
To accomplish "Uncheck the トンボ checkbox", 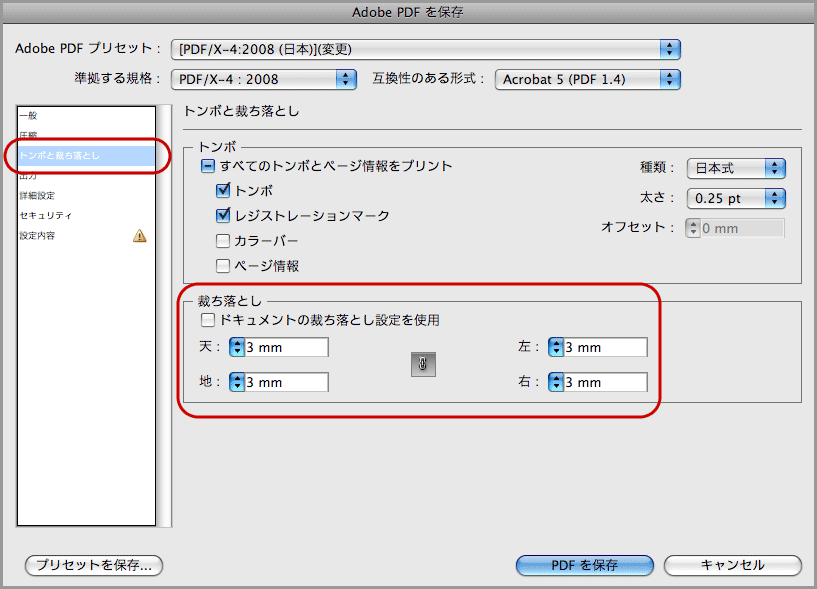I will click(223, 190).
